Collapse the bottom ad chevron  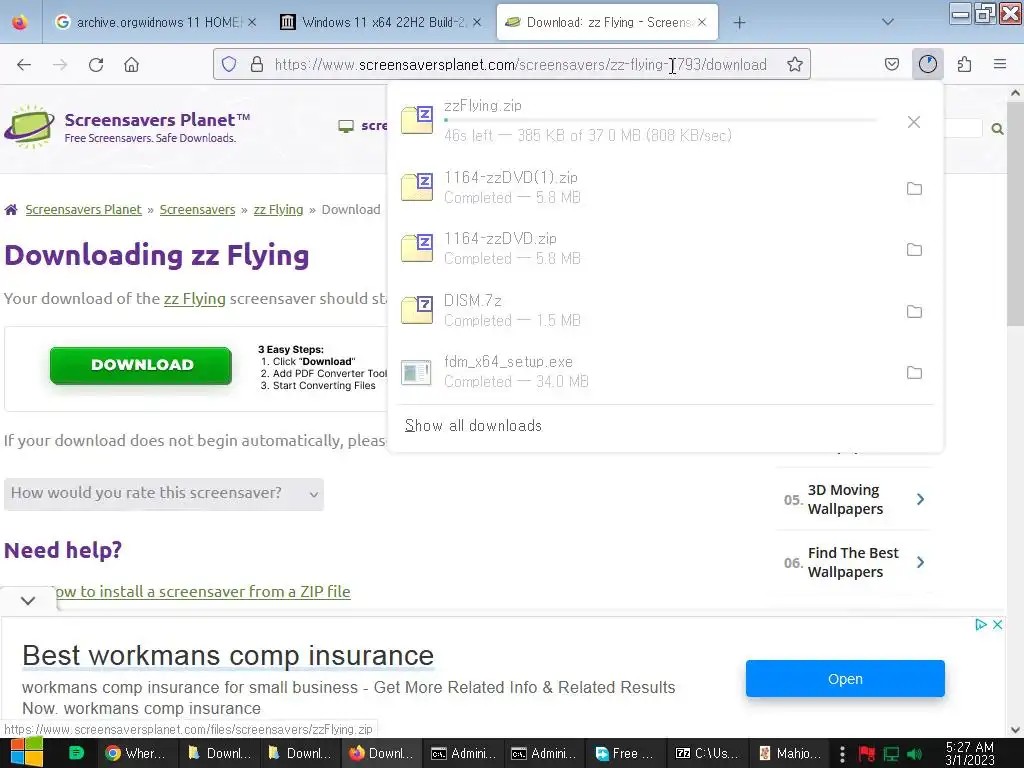point(28,600)
